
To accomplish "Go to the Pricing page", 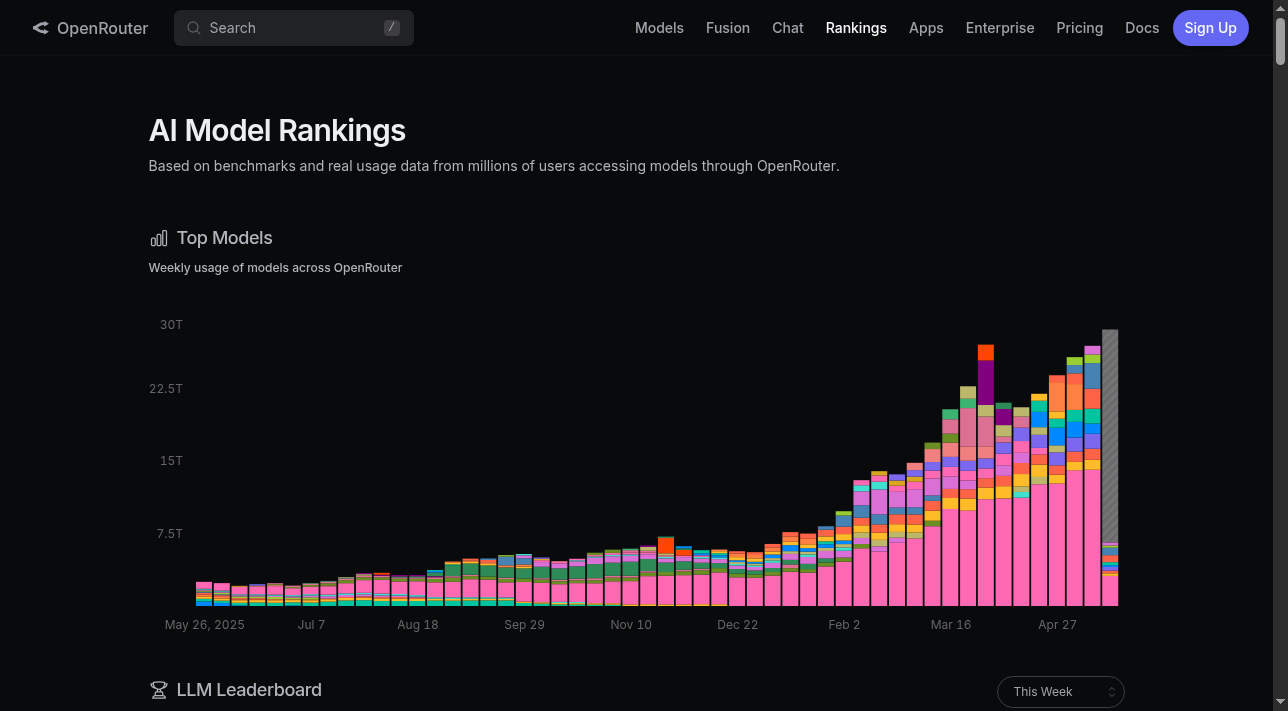I will pyautogui.click(x=1080, y=28).
